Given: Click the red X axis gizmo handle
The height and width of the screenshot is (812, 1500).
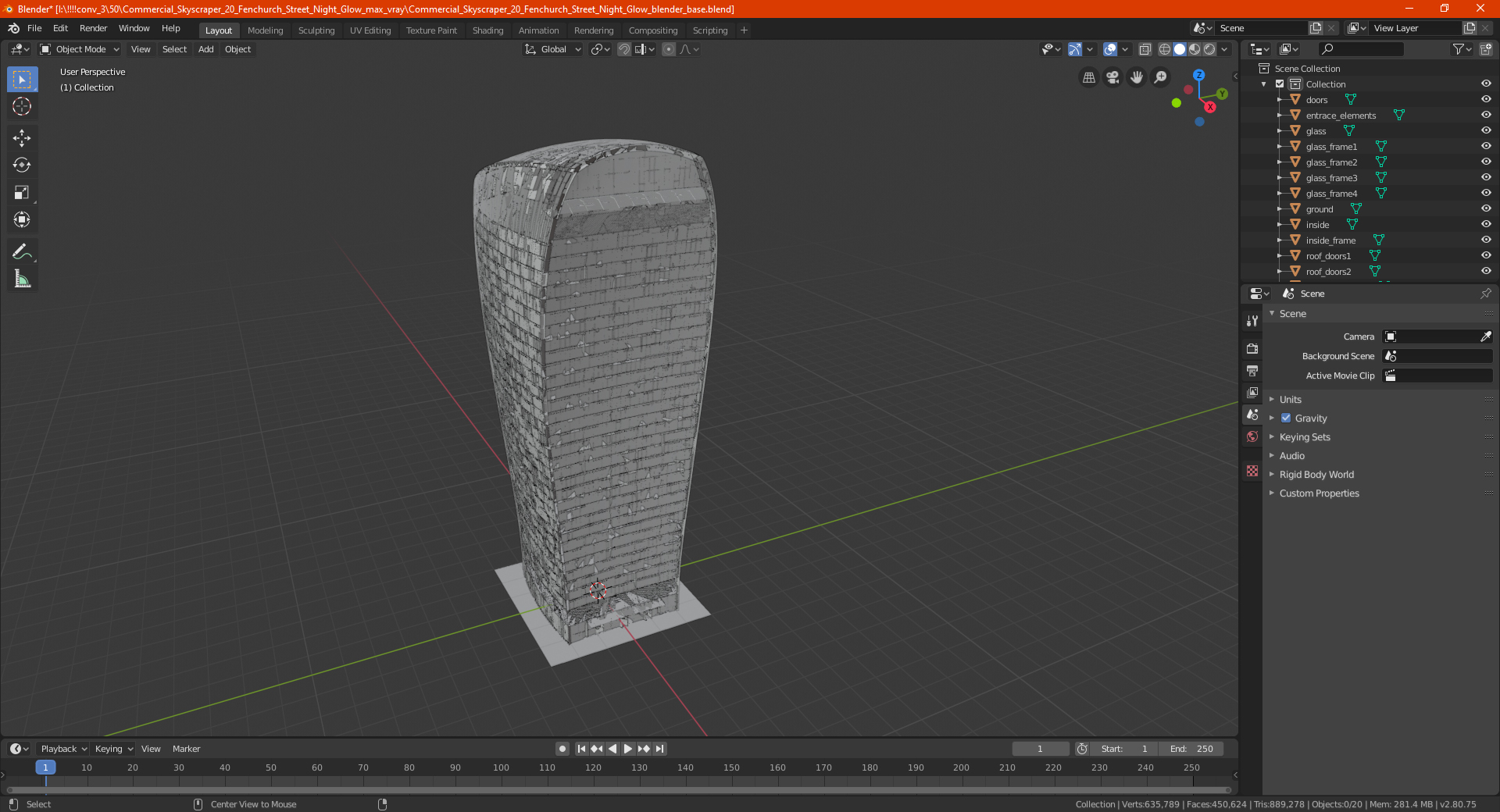Looking at the screenshot, I should tap(1209, 107).
